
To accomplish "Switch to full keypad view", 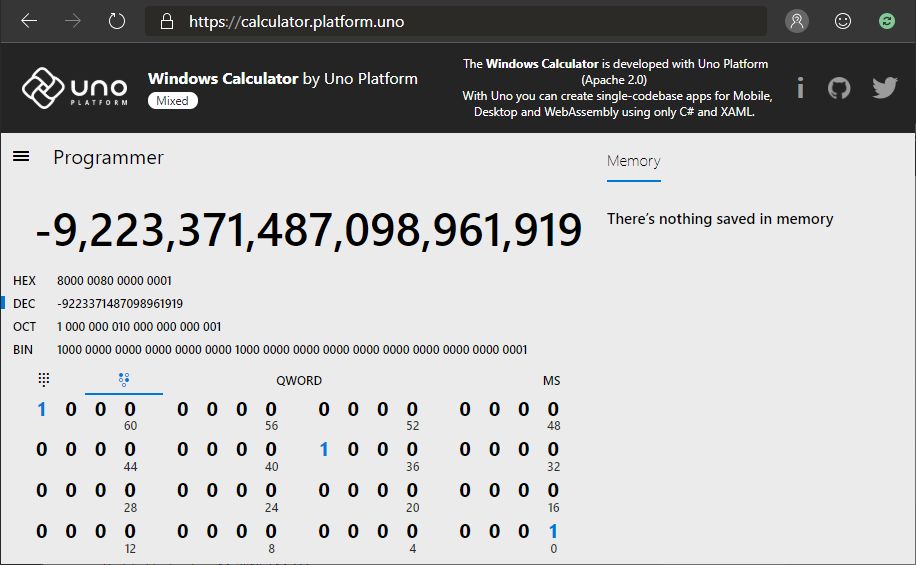I will coord(44,380).
